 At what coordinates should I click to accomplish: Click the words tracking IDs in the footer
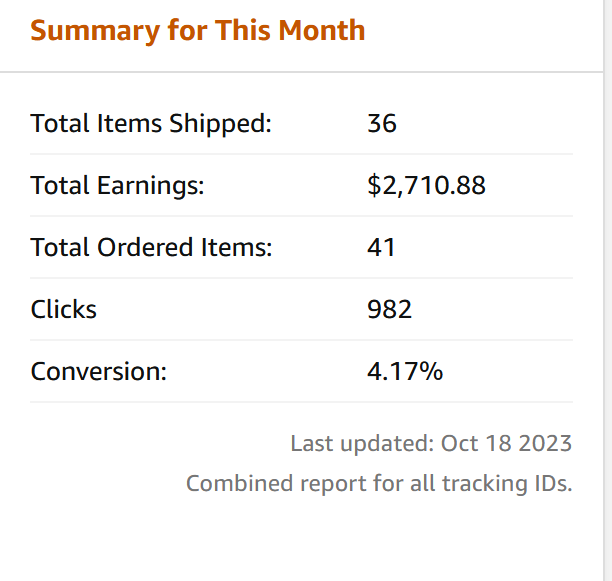pos(507,484)
